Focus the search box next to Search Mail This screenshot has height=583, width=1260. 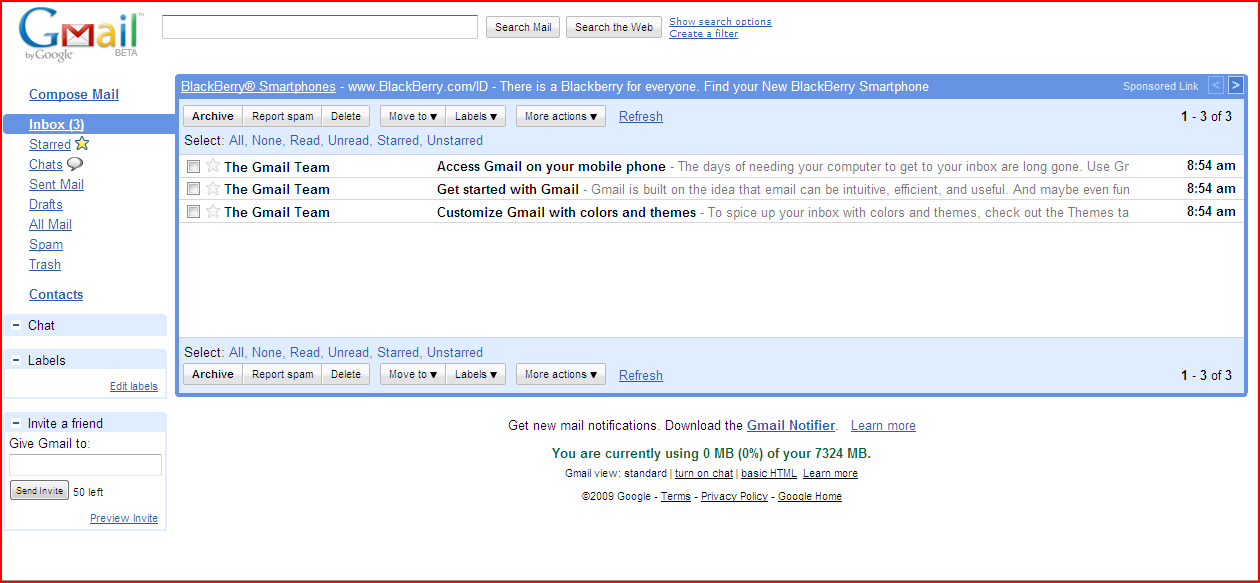click(x=320, y=27)
